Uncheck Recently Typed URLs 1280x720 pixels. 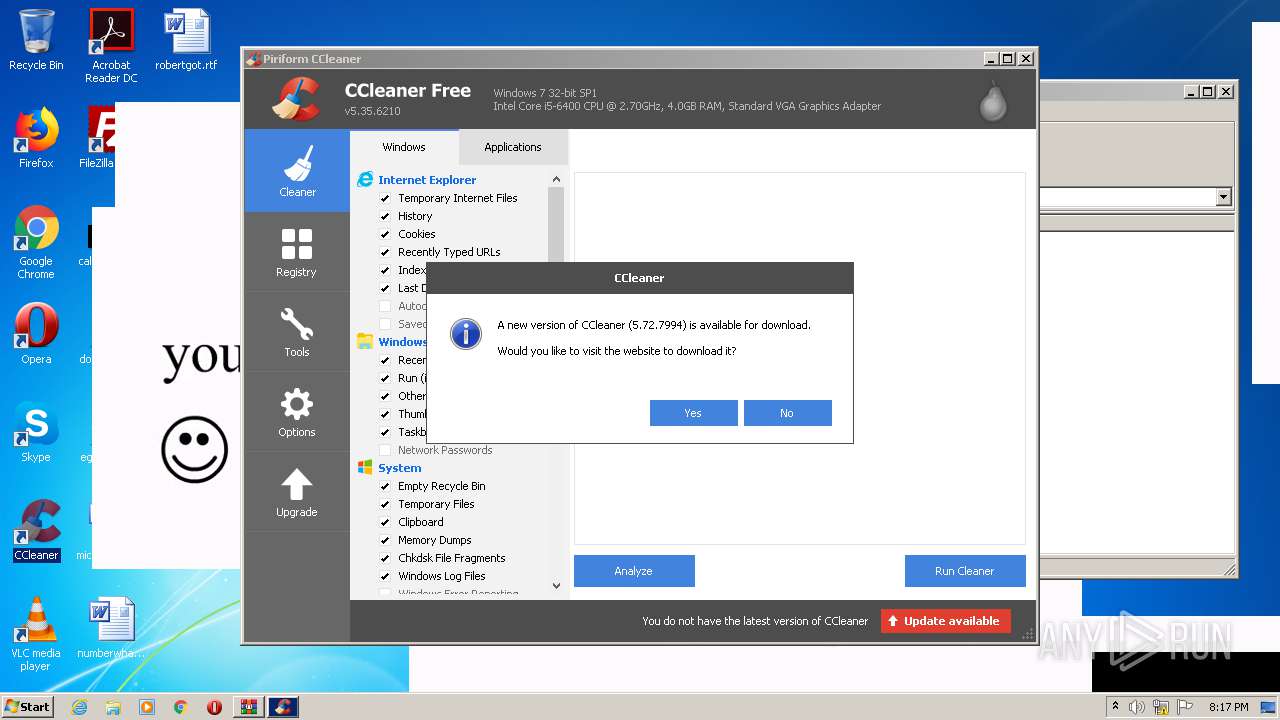tap(385, 252)
